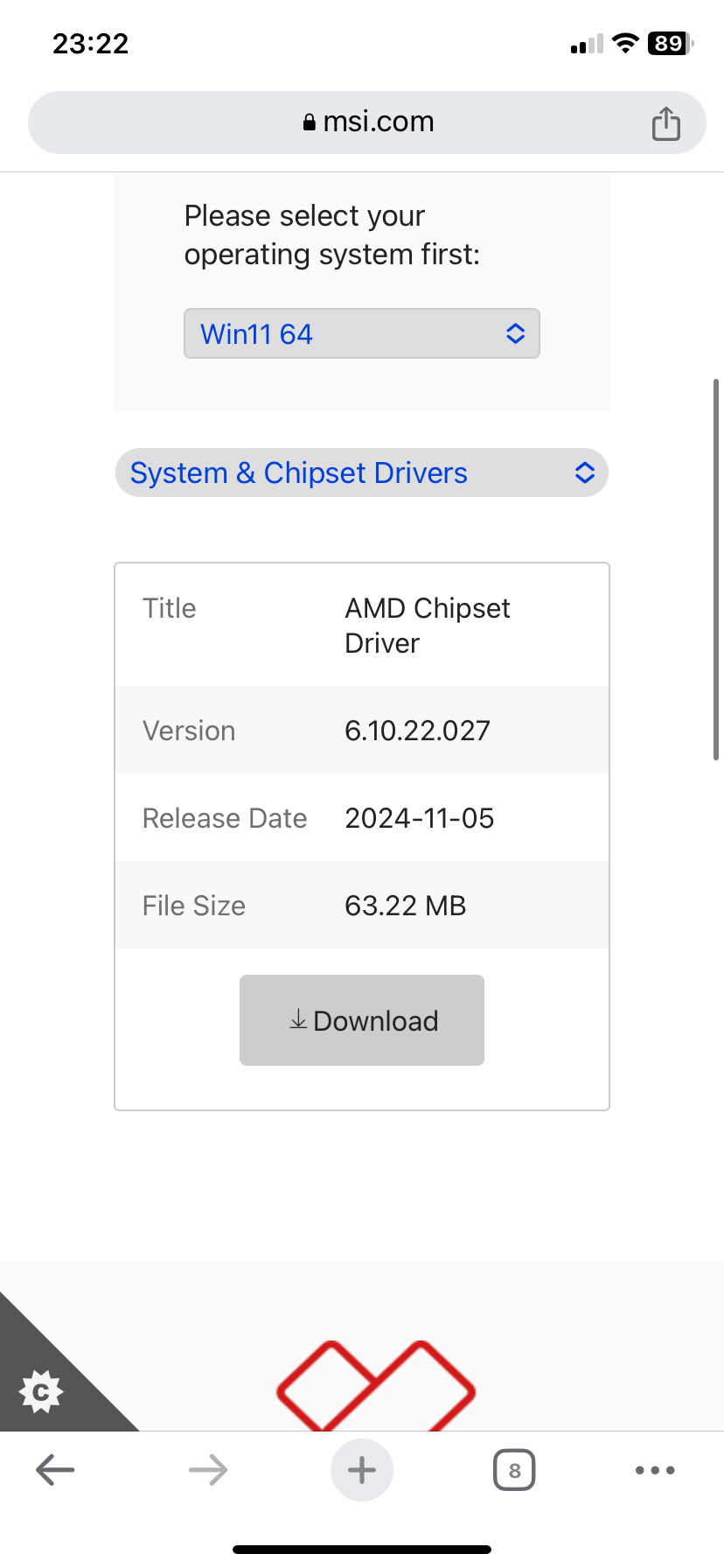Tap the share icon in address bar
The height and width of the screenshot is (1568, 724).
point(665,122)
